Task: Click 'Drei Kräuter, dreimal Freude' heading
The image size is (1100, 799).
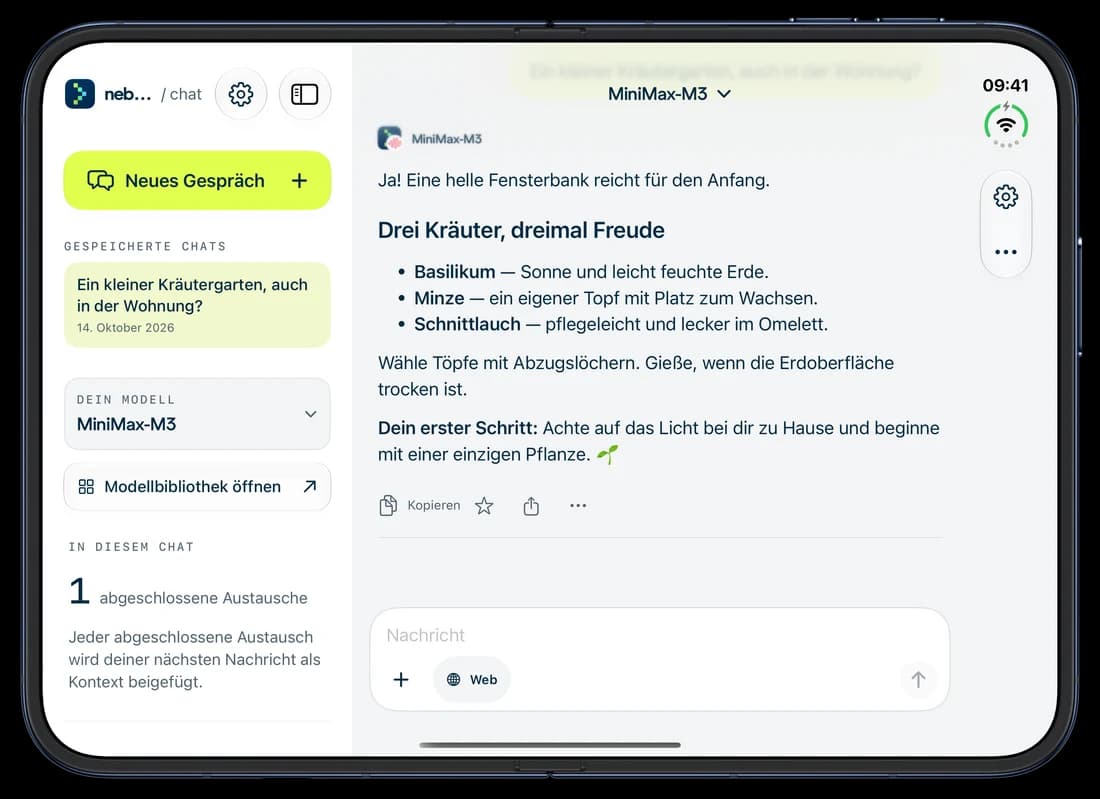Action: (521, 230)
